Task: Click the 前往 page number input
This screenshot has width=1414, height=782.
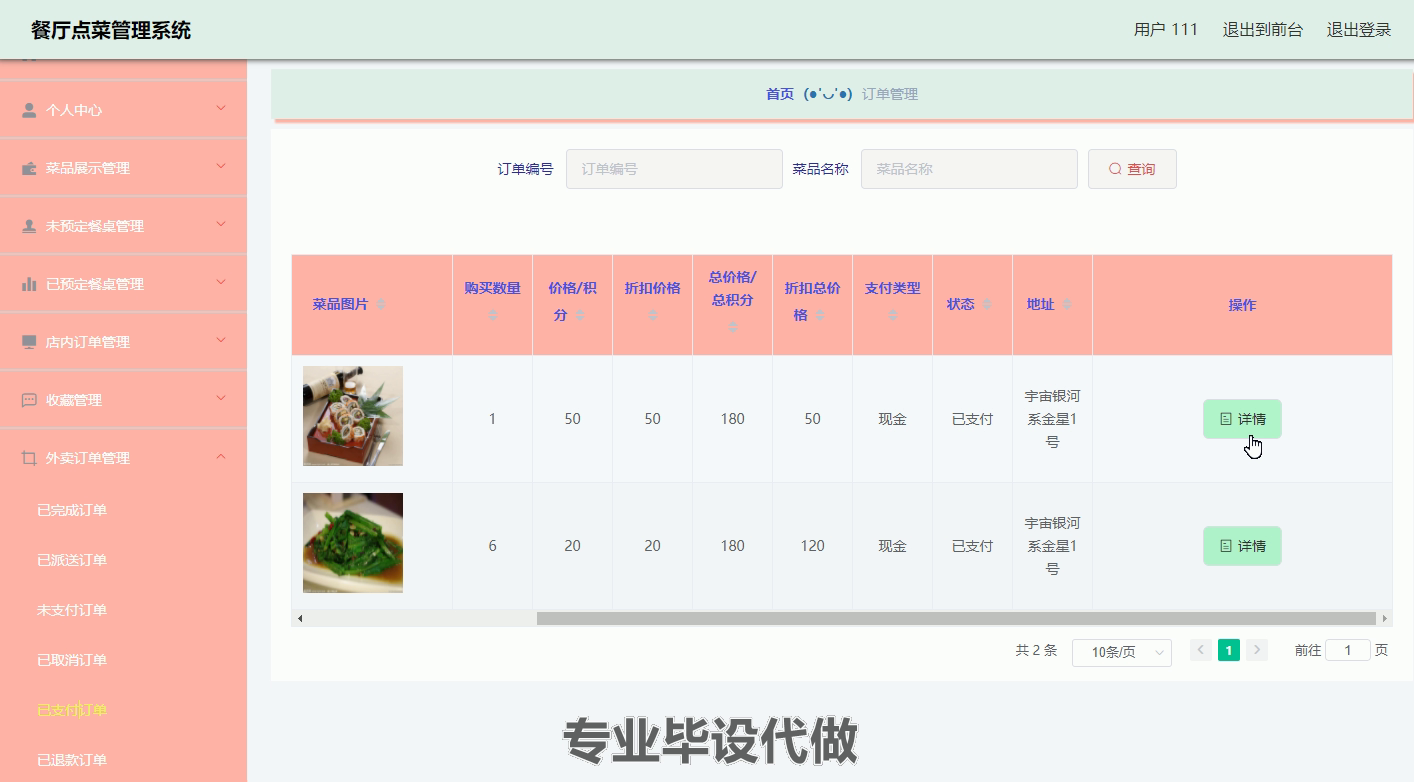Action: (1348, 650)
